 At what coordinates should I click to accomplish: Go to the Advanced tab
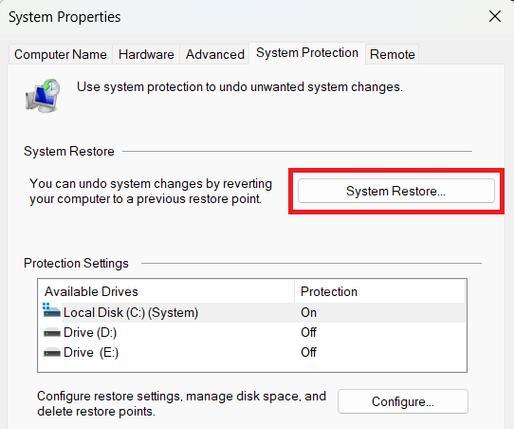pos(215,54)
